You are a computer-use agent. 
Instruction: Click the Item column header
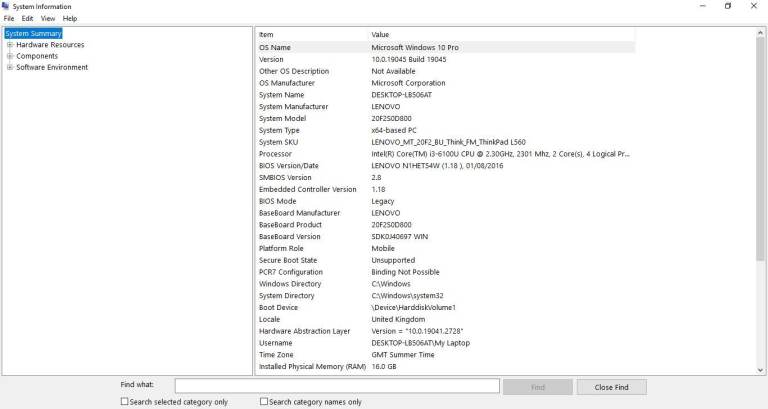click(312, 34)
